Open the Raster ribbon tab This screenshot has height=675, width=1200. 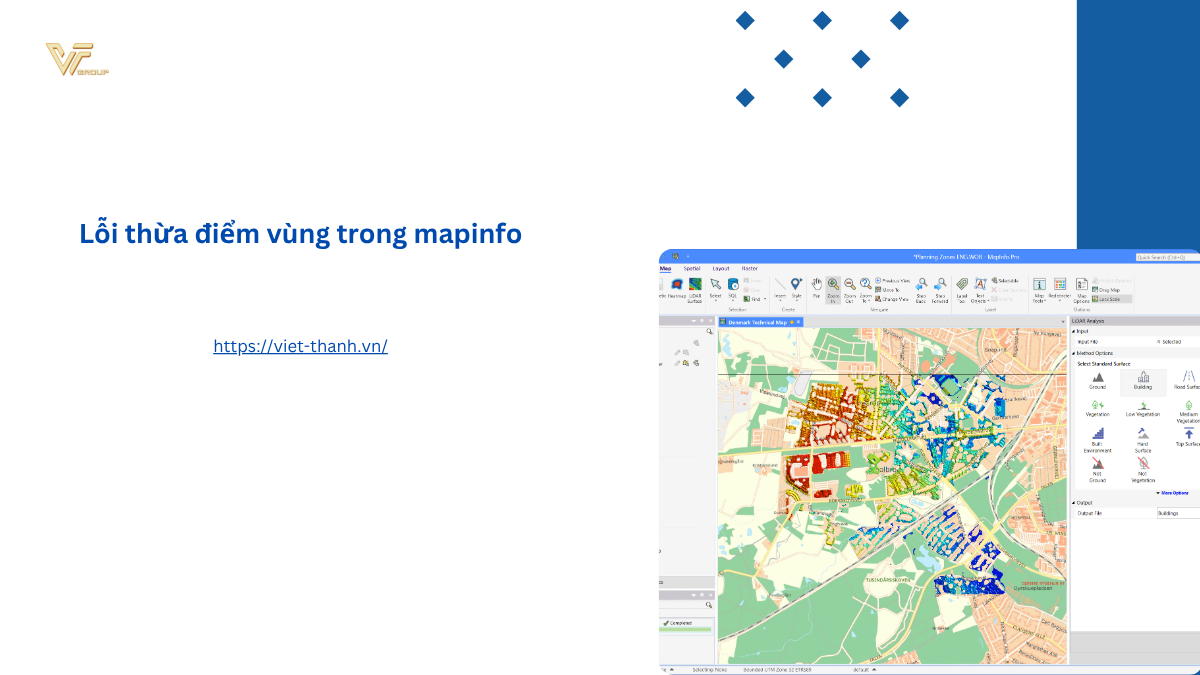click(749, 268)
